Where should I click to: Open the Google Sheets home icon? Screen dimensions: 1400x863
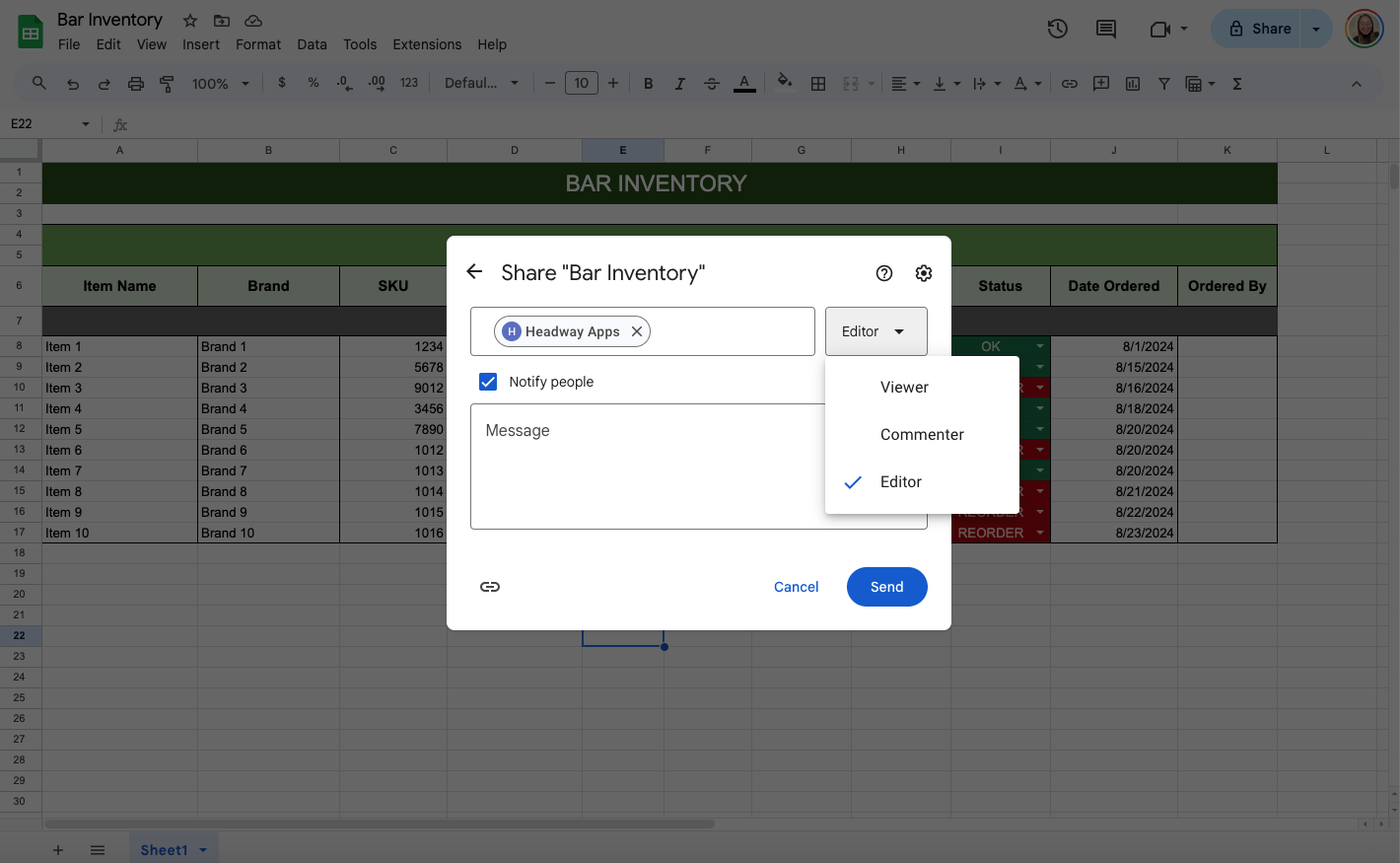31,32
